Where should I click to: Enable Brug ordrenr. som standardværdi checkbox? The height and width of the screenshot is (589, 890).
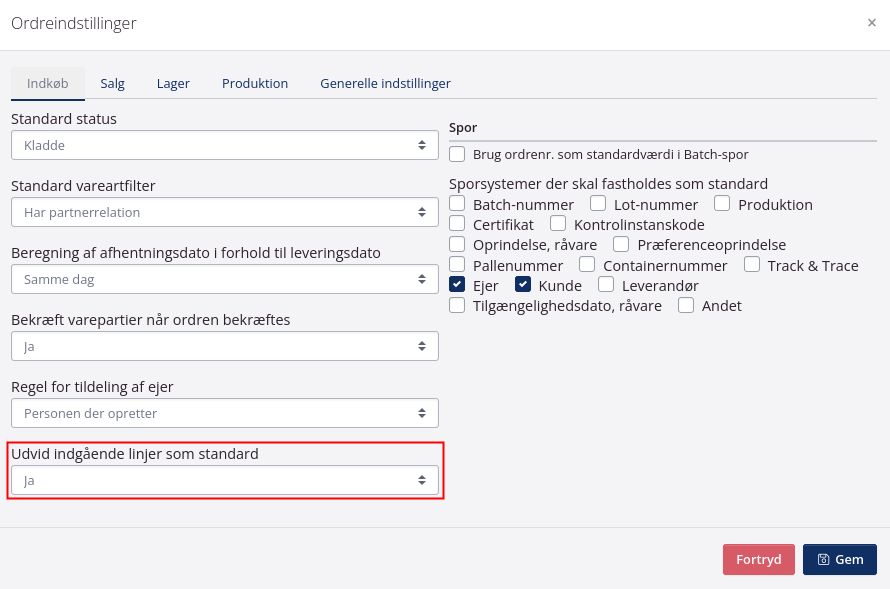click(x=458, y=154)
